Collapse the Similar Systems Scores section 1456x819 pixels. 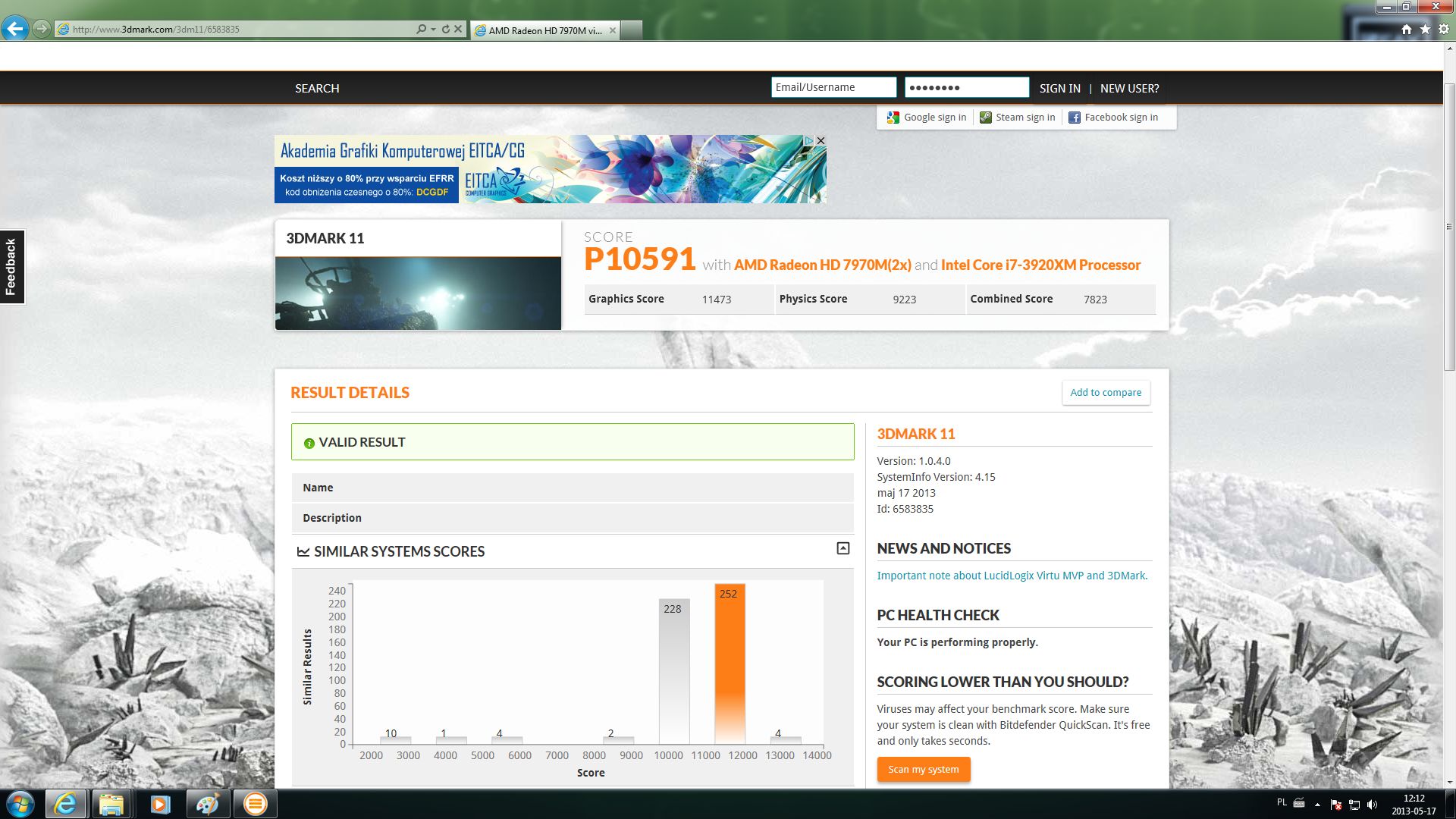point(843,548)
